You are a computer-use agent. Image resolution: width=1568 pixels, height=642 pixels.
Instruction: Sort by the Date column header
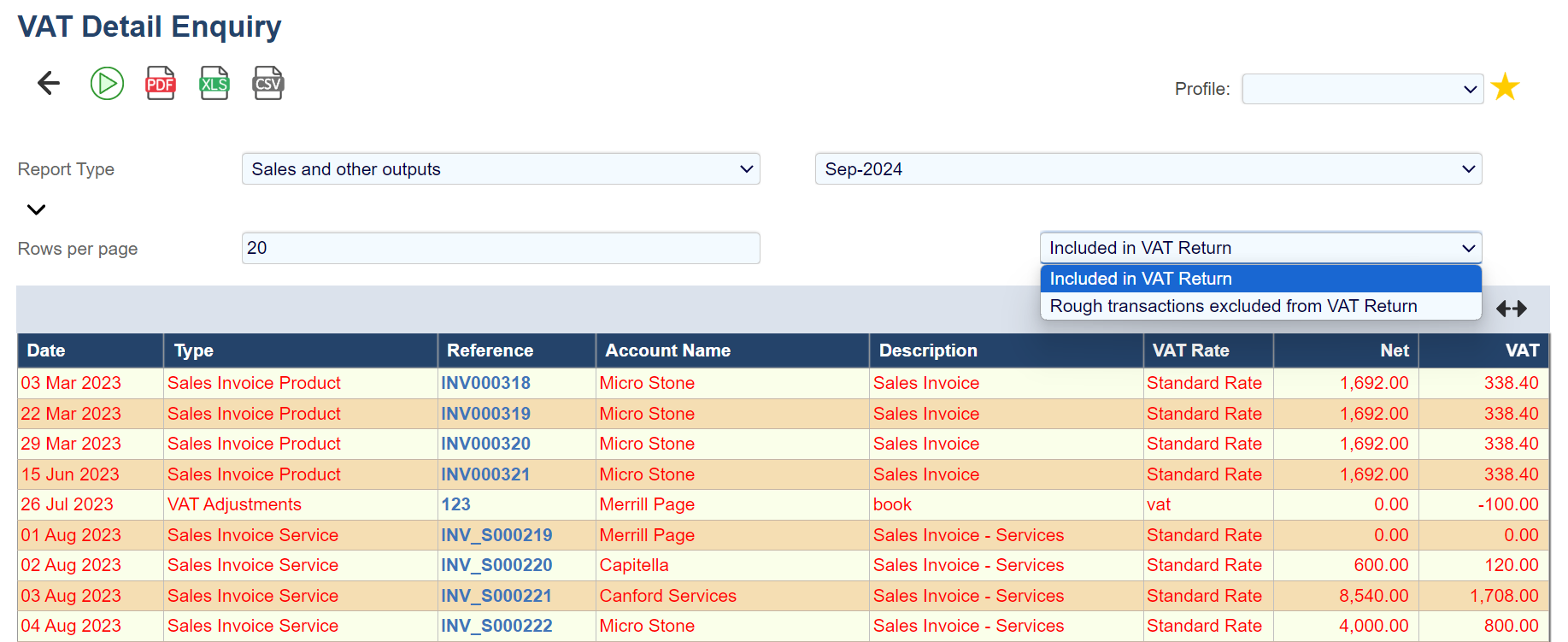(x=46, y=350)
